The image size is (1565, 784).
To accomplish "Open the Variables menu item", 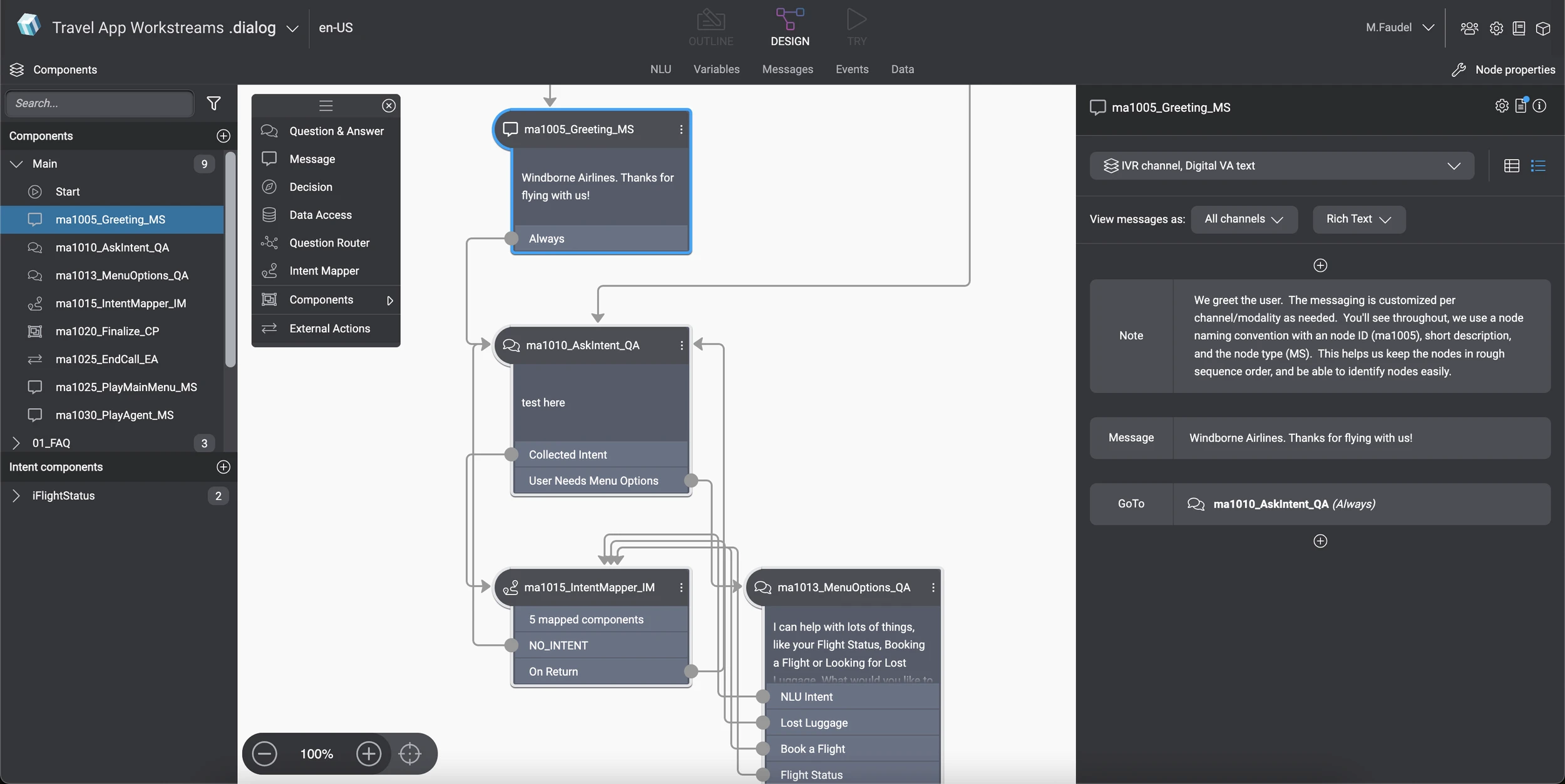I will point(716,69).
